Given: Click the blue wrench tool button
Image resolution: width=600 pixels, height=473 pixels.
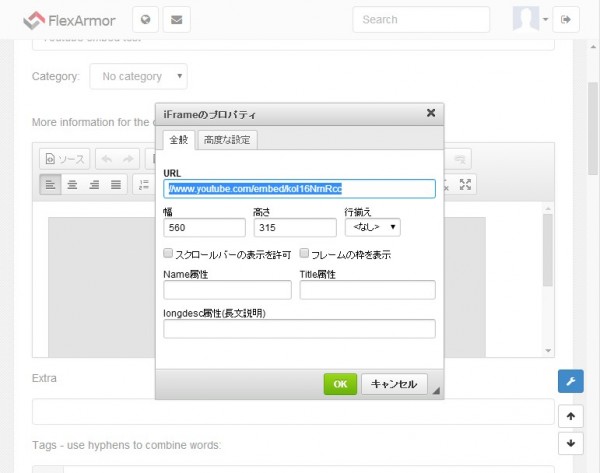Looking at the screenshot, I should point(569,381).
